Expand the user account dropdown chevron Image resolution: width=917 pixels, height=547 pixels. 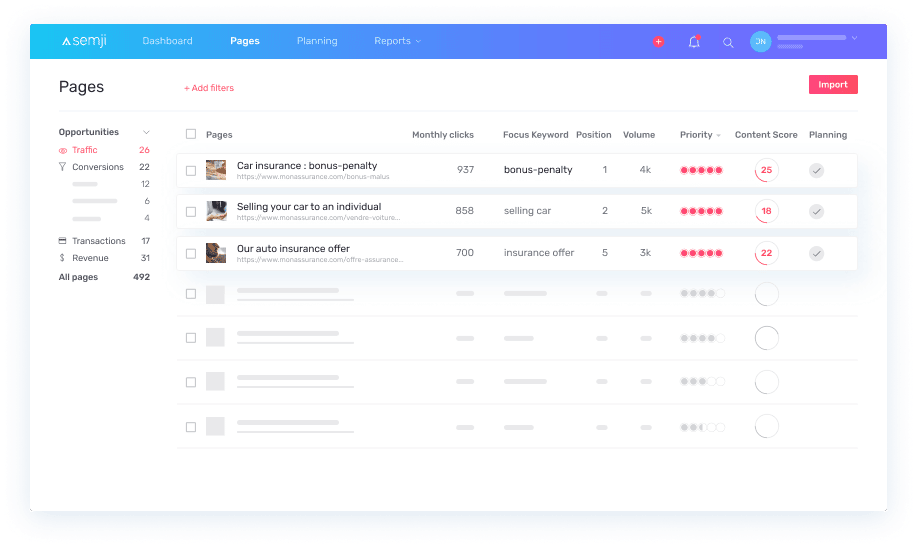click(854, 38)
